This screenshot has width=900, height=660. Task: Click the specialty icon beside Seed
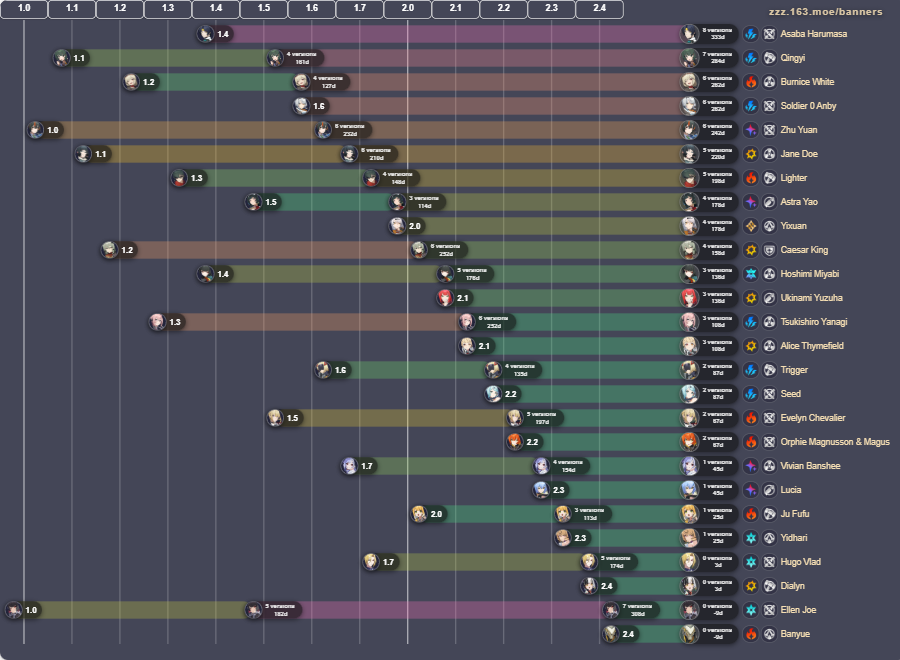pos(770,394)
